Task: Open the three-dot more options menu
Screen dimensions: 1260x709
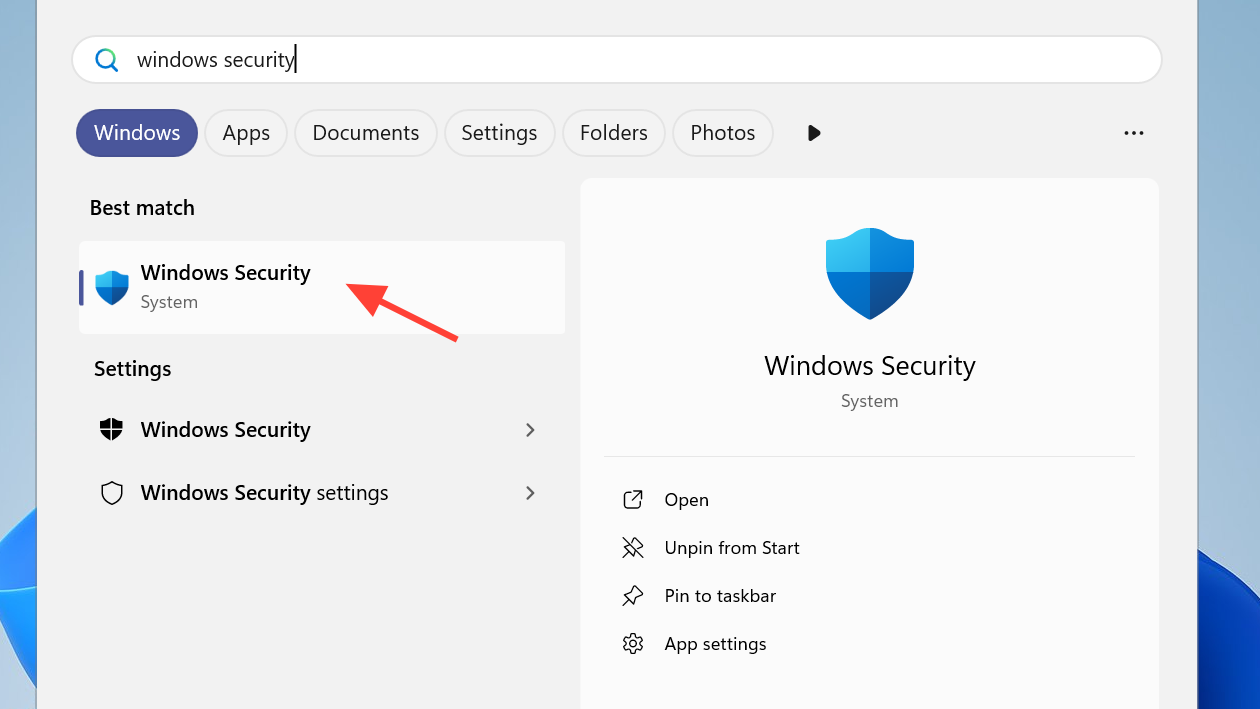Action: (1133, 133)
